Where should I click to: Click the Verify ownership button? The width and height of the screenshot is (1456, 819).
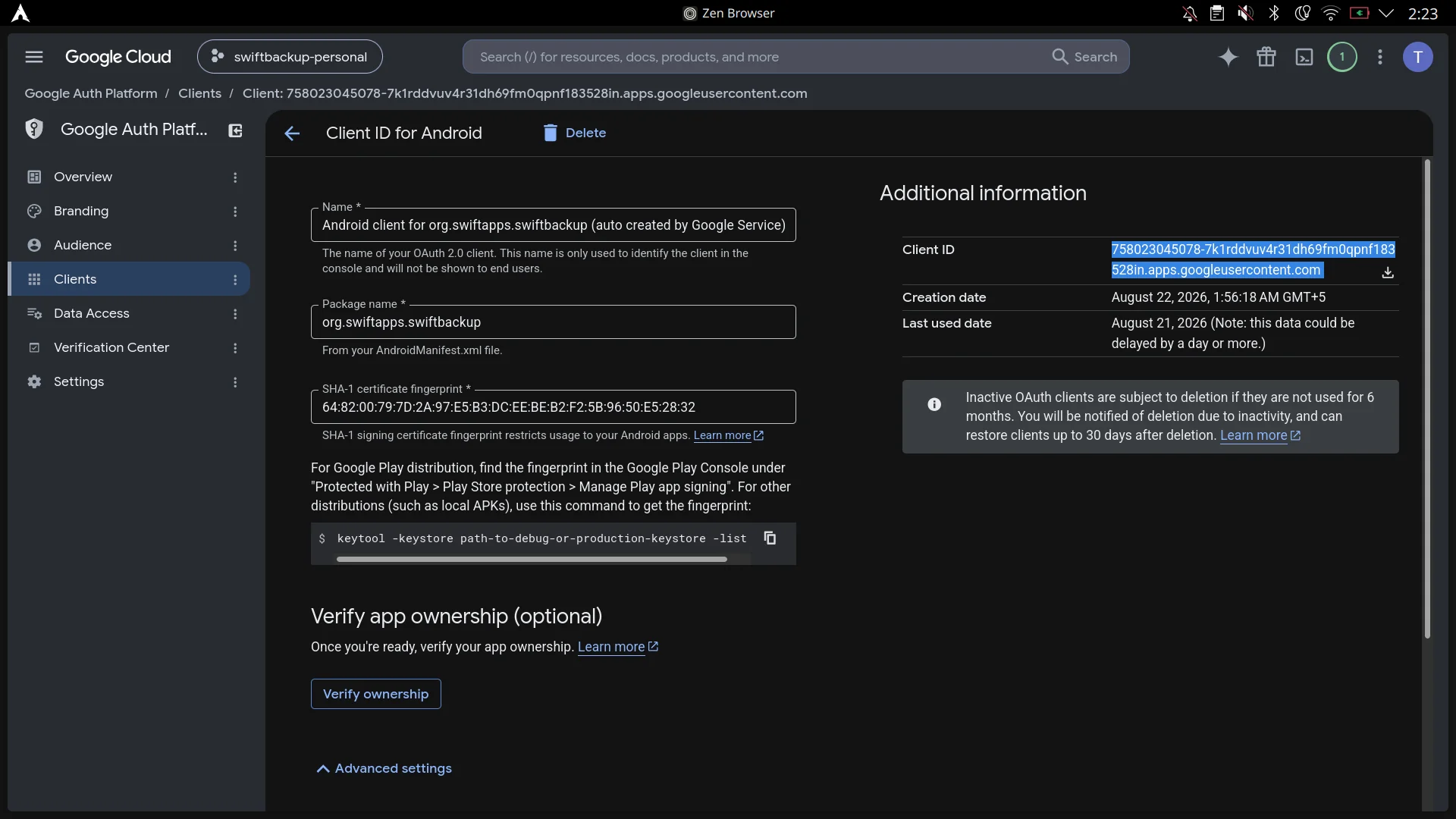click(x=376, y=694)
